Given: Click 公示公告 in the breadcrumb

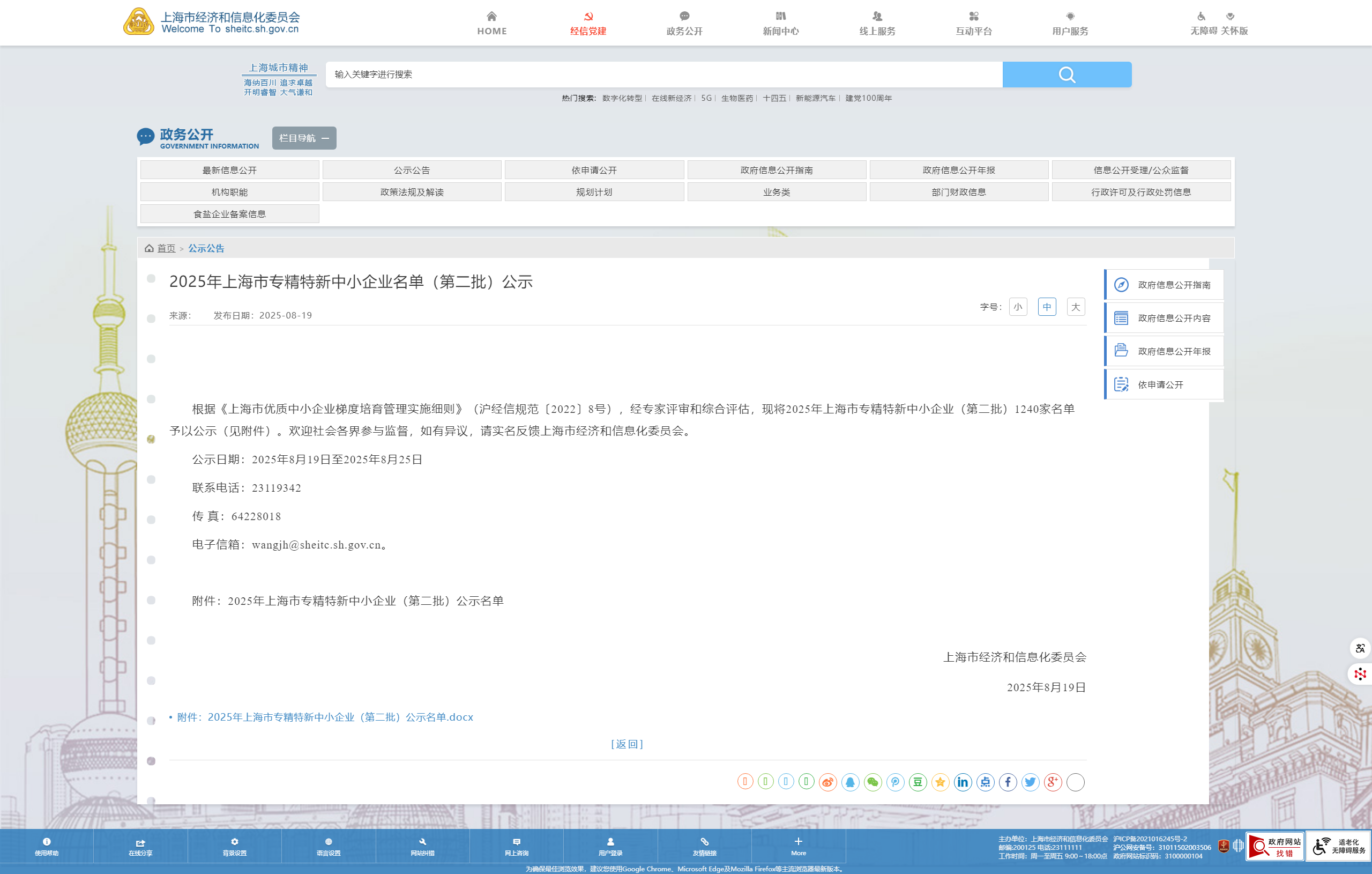Looking at the screenshot, I should (206, 249).
